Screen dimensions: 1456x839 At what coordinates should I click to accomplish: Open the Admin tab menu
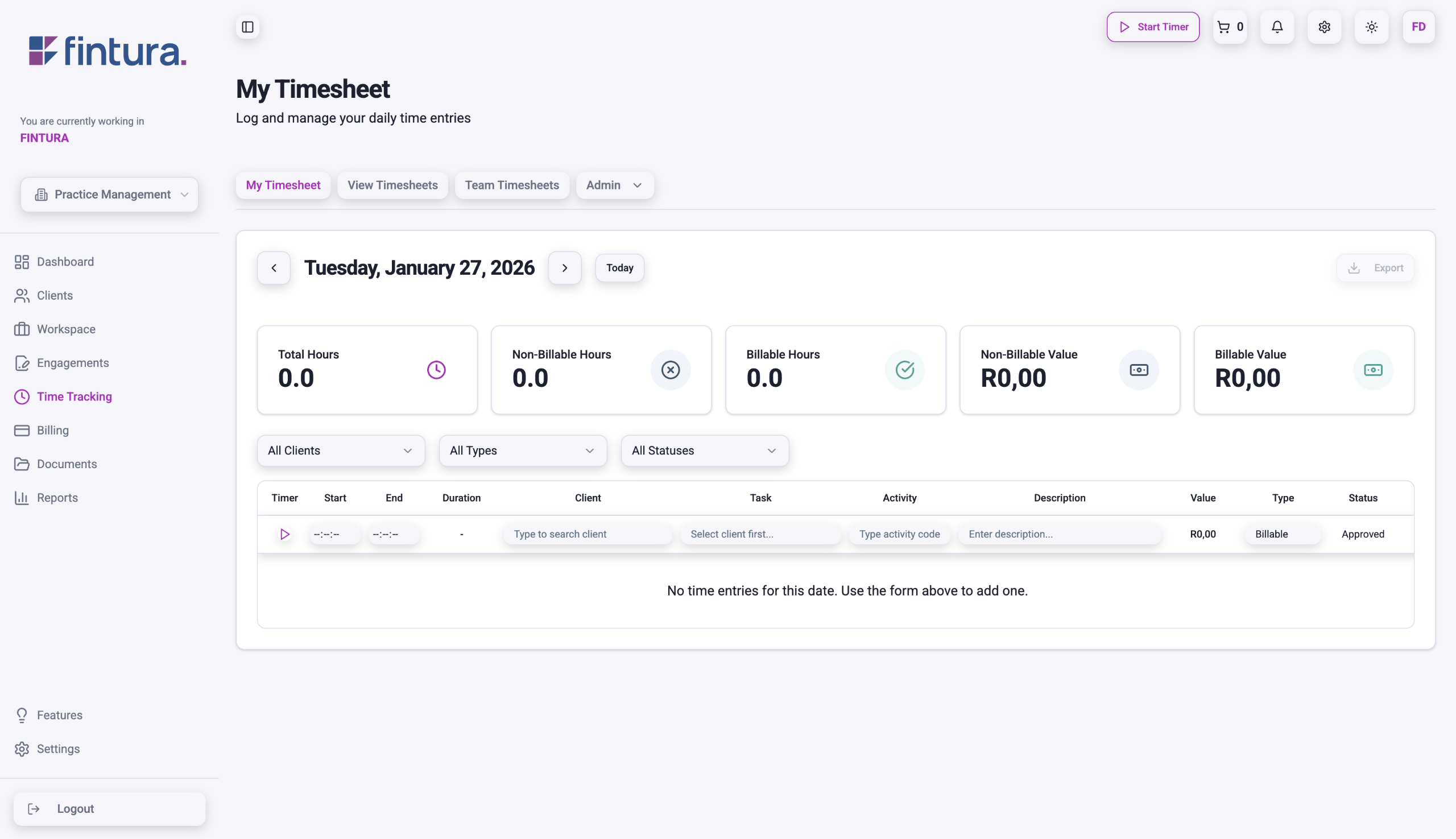(614, 185)
